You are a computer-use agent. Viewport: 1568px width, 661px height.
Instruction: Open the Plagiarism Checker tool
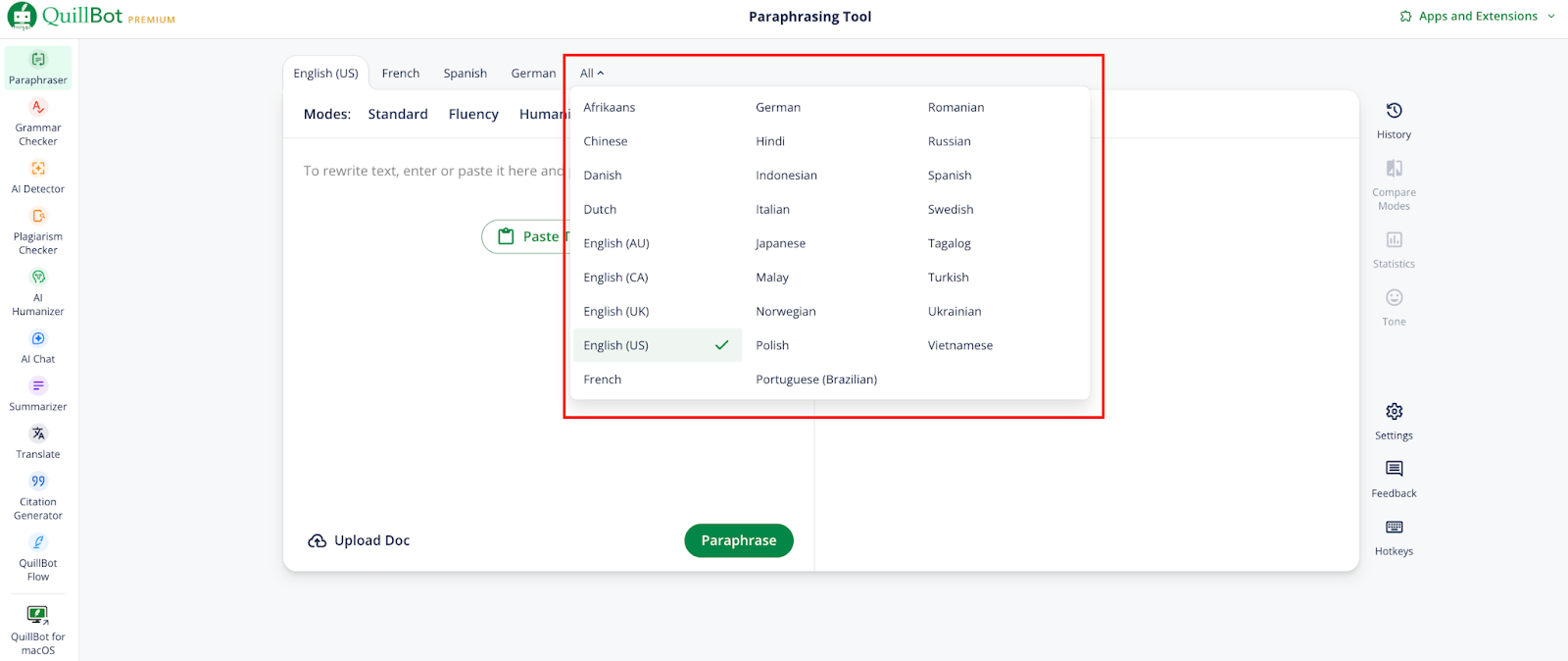(x=38, y=230)
